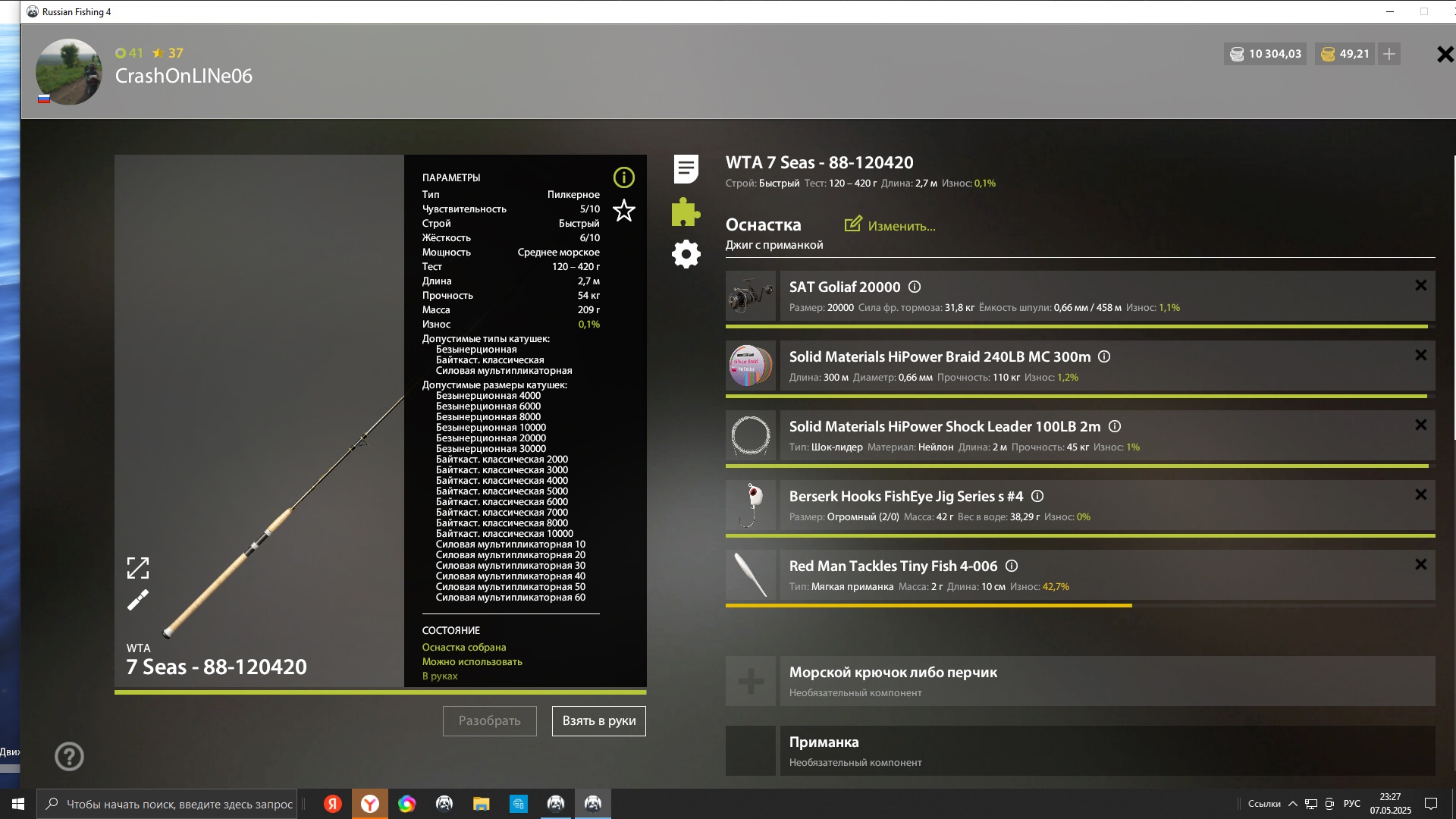Add gold with the plus button
1456x819 pixels.
click(1389, 54)
